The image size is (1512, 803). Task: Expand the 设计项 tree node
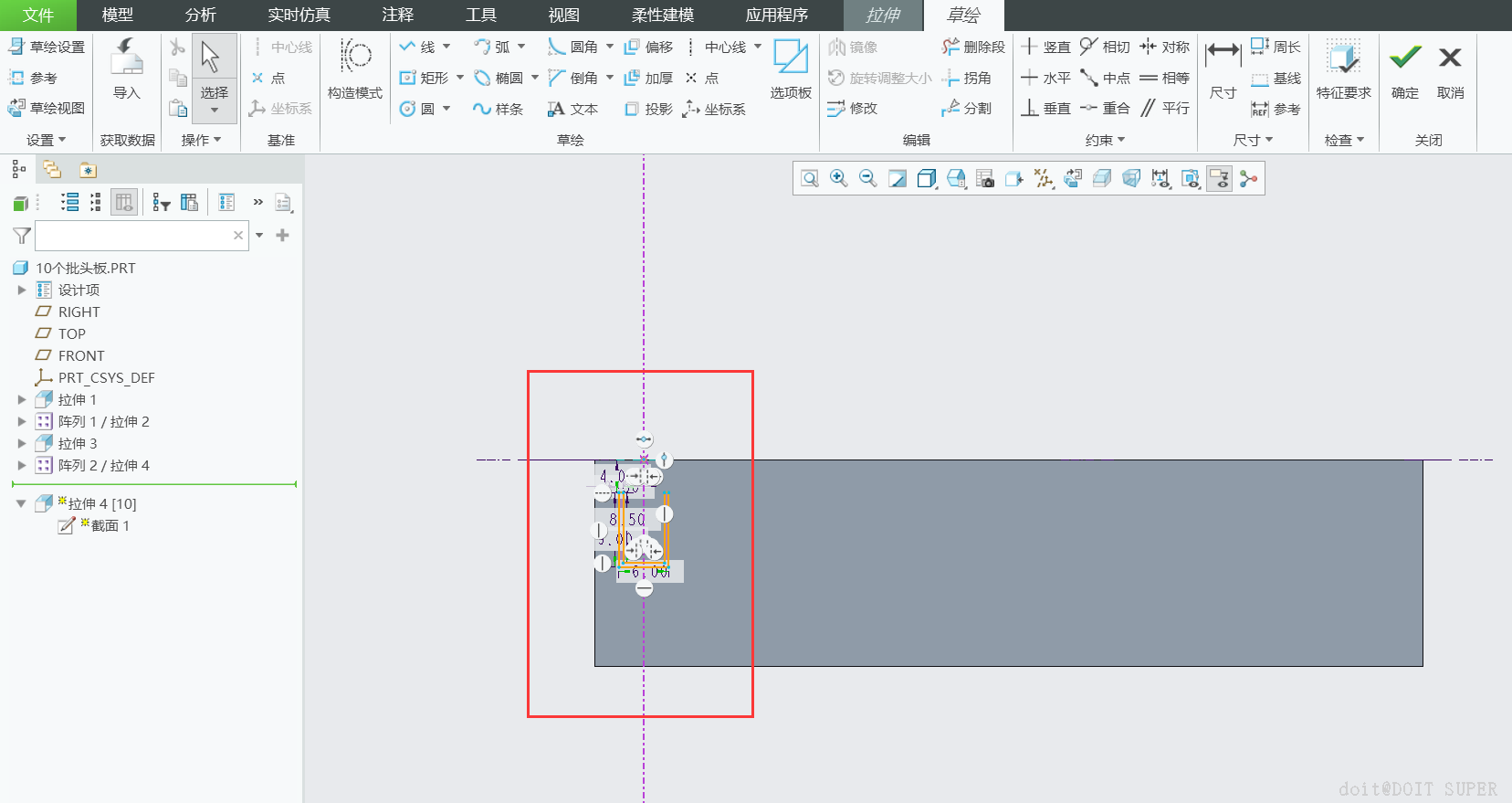point(22,290)
